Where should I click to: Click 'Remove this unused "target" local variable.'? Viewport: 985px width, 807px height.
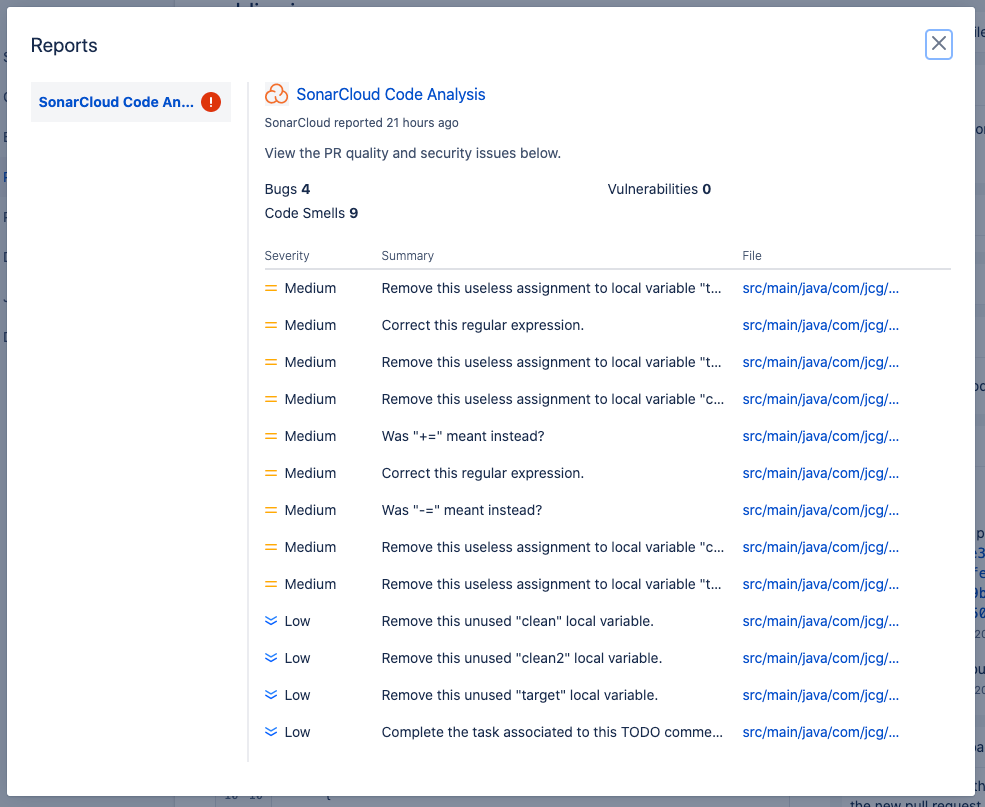click(x=520, y=695)
